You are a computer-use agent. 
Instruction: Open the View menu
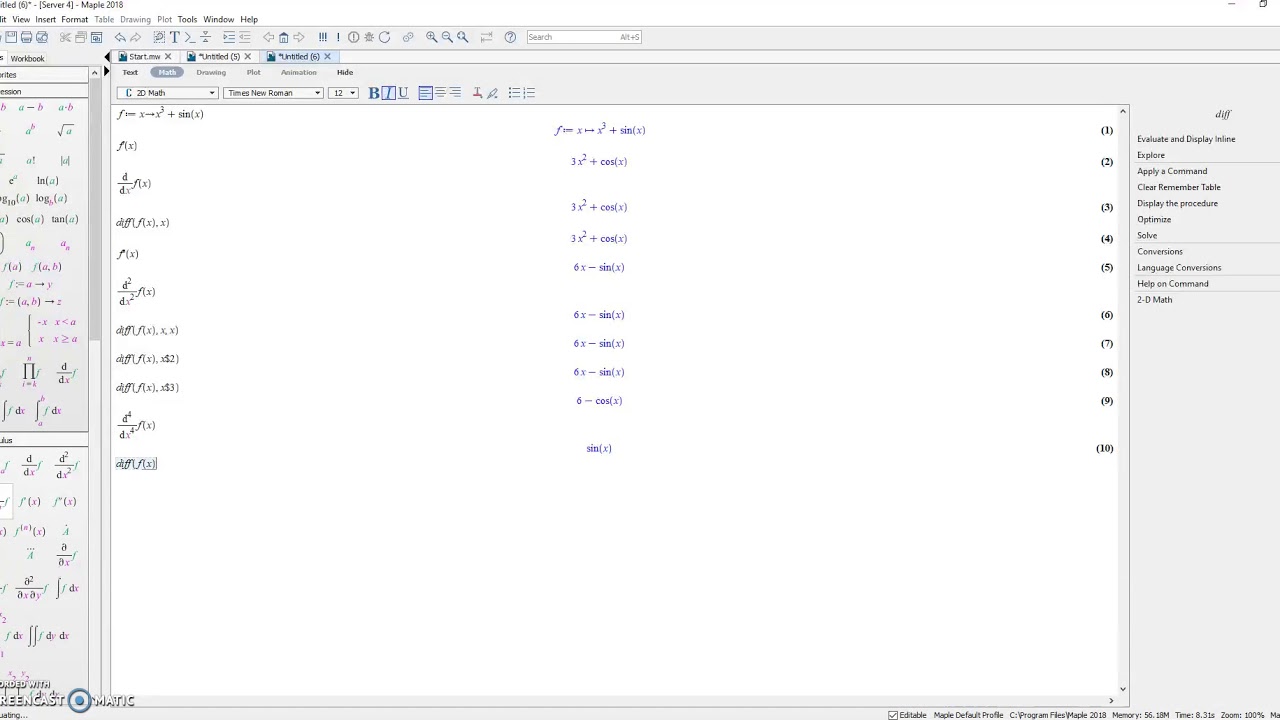20,19
